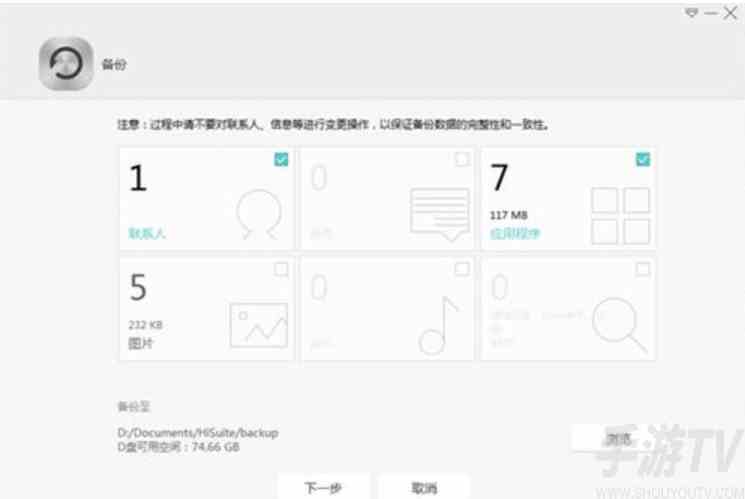Click the 117 MB size text

point(508,215)
